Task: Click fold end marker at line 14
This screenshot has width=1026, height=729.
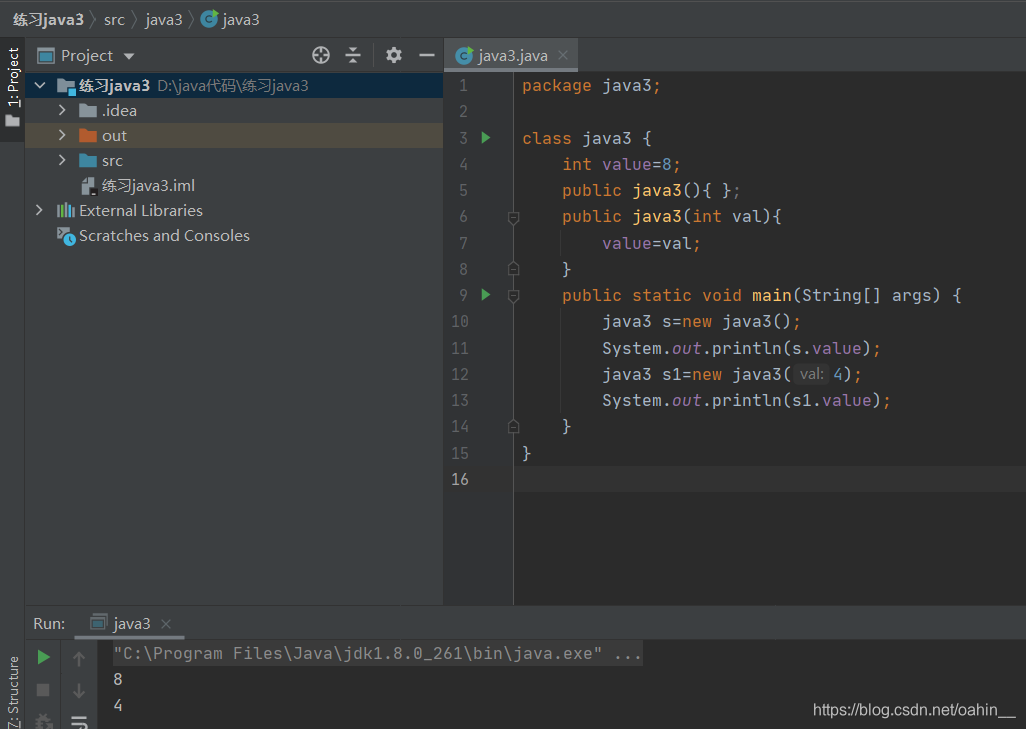Action: 514,427
